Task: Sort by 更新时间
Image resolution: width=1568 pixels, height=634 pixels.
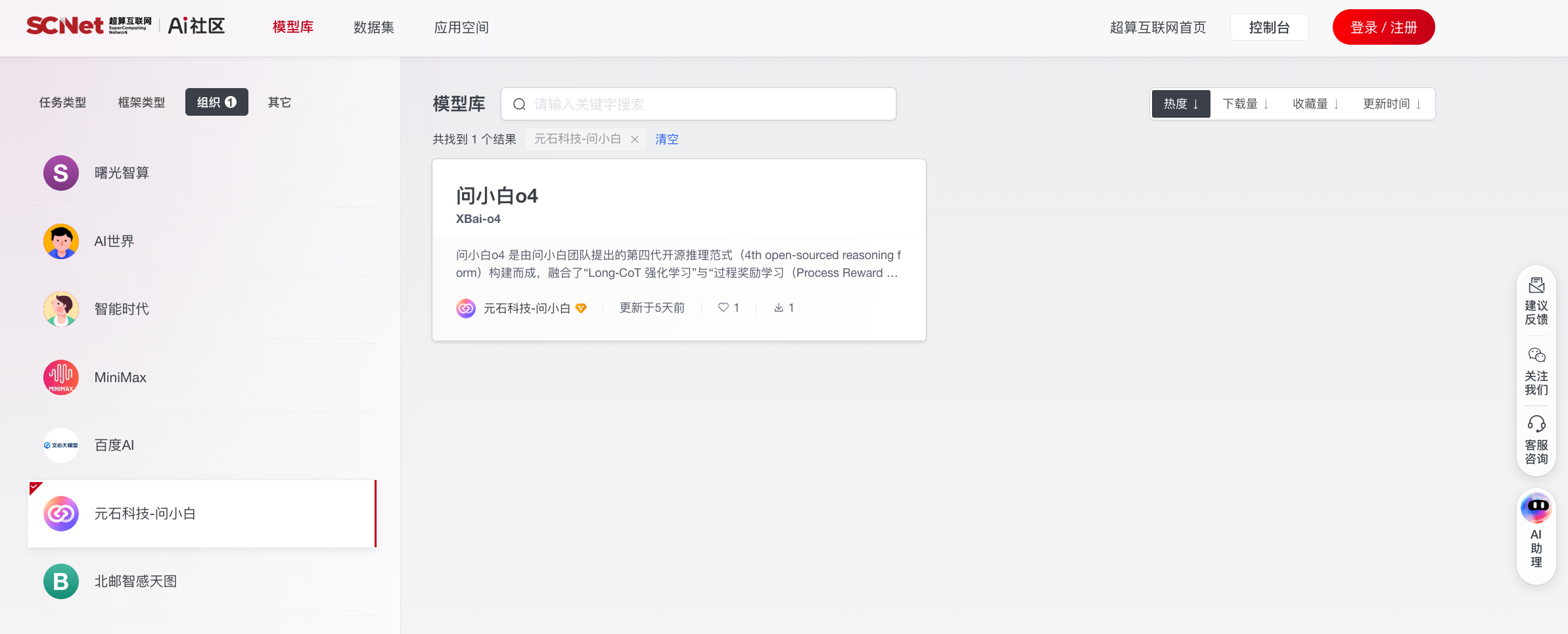Action: (x=1392, y=104)
